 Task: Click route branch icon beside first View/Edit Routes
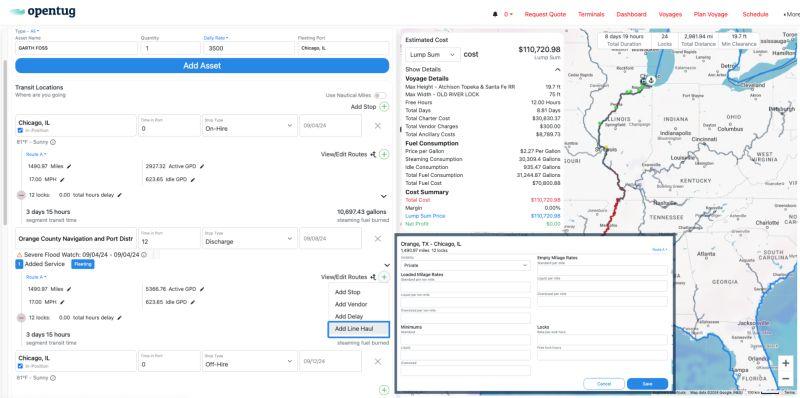point(373,154)
